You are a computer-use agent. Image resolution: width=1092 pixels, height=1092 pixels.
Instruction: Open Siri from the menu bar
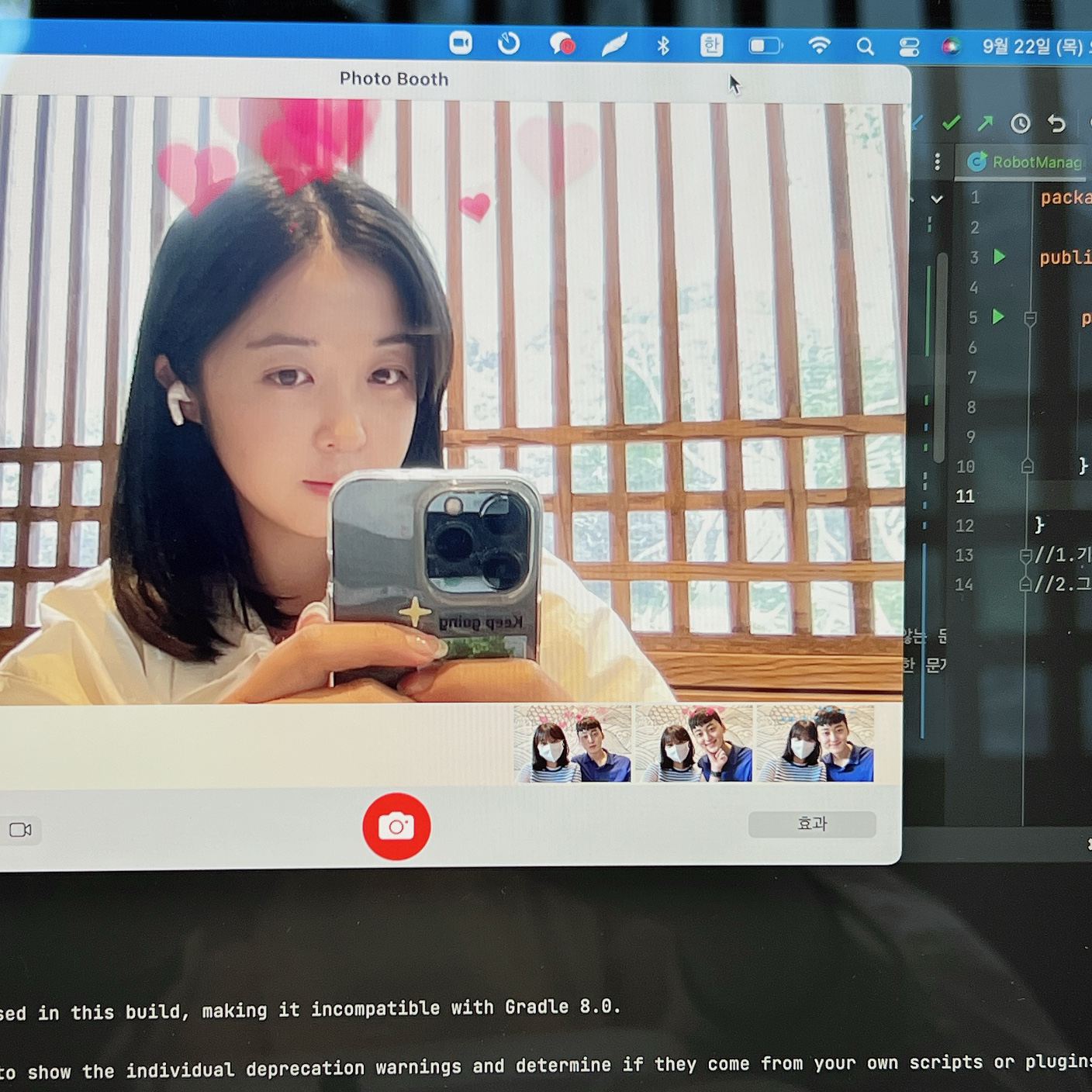pyautogui.click(x=951, y=47)
